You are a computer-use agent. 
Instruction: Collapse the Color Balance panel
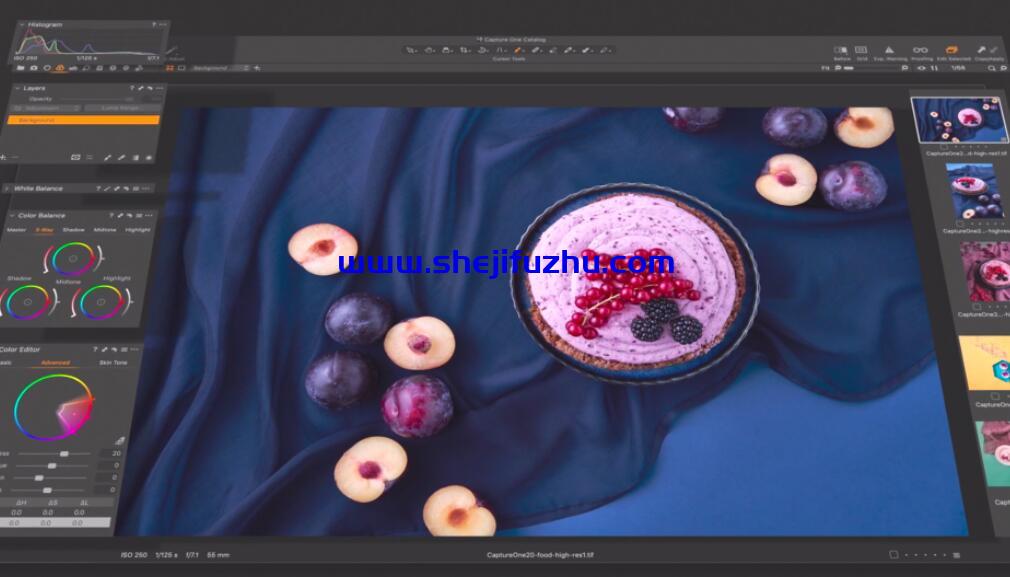[12, 216]
